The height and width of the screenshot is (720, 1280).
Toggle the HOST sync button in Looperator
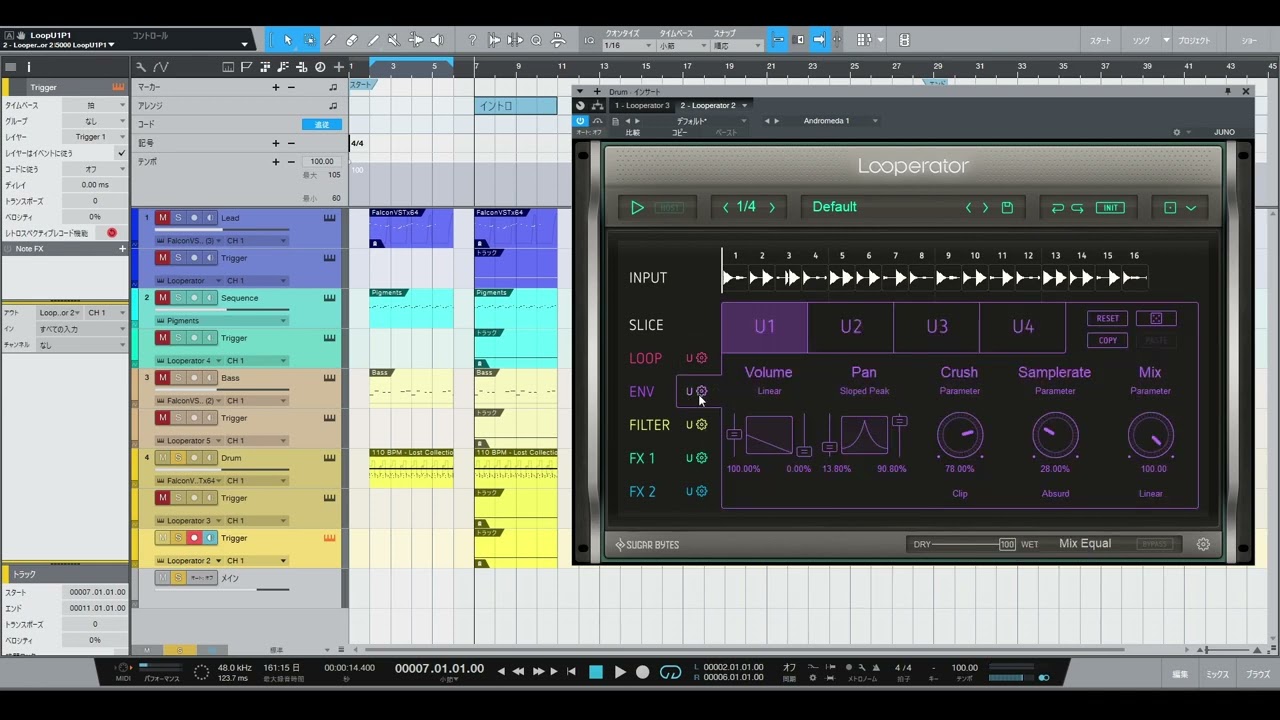(x=671, y=208)
